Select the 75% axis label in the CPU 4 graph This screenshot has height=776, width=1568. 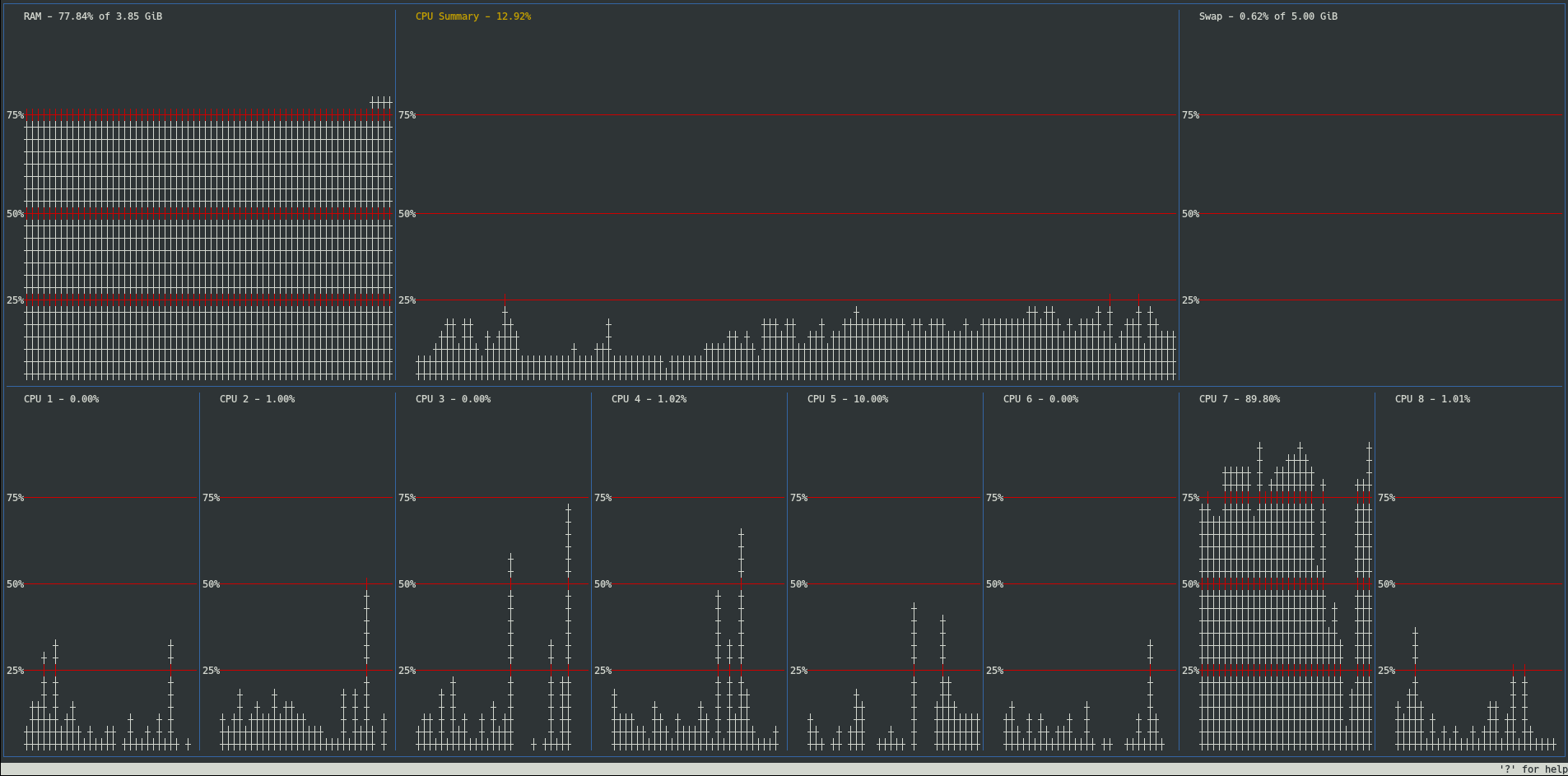click(603, 498)
